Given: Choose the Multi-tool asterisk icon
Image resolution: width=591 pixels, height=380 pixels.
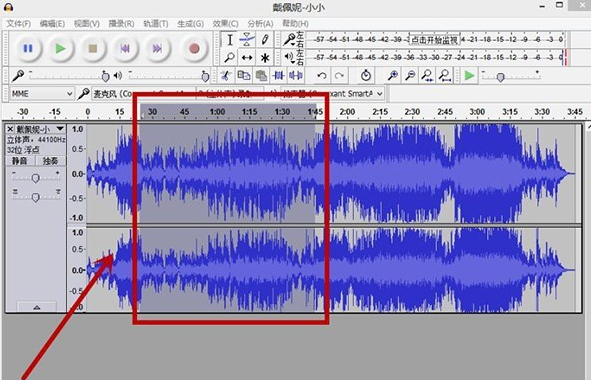Looking at the screenshot, I should (x=265, y=58).
